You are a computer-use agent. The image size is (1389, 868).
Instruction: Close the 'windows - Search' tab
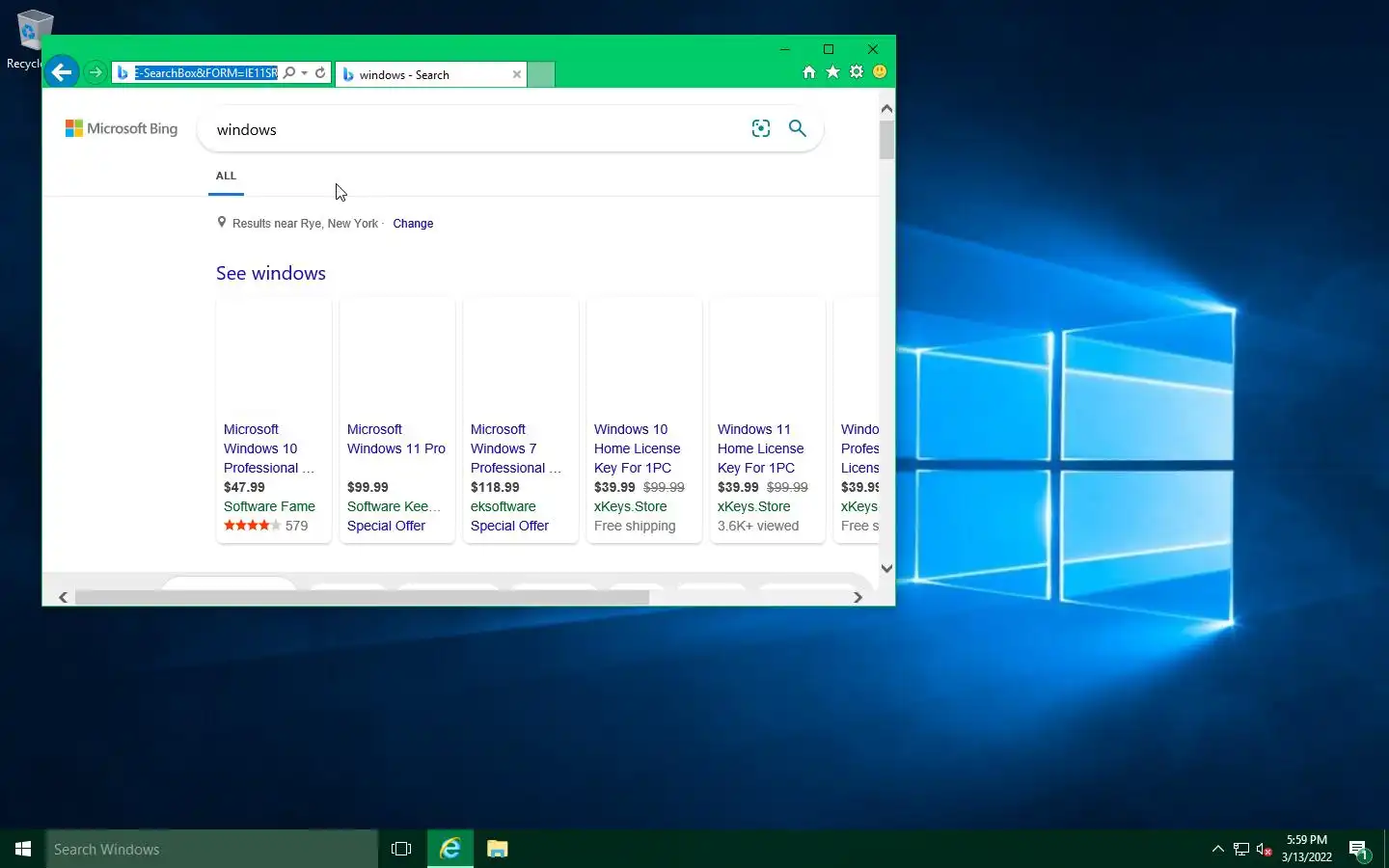coord(517,74)
